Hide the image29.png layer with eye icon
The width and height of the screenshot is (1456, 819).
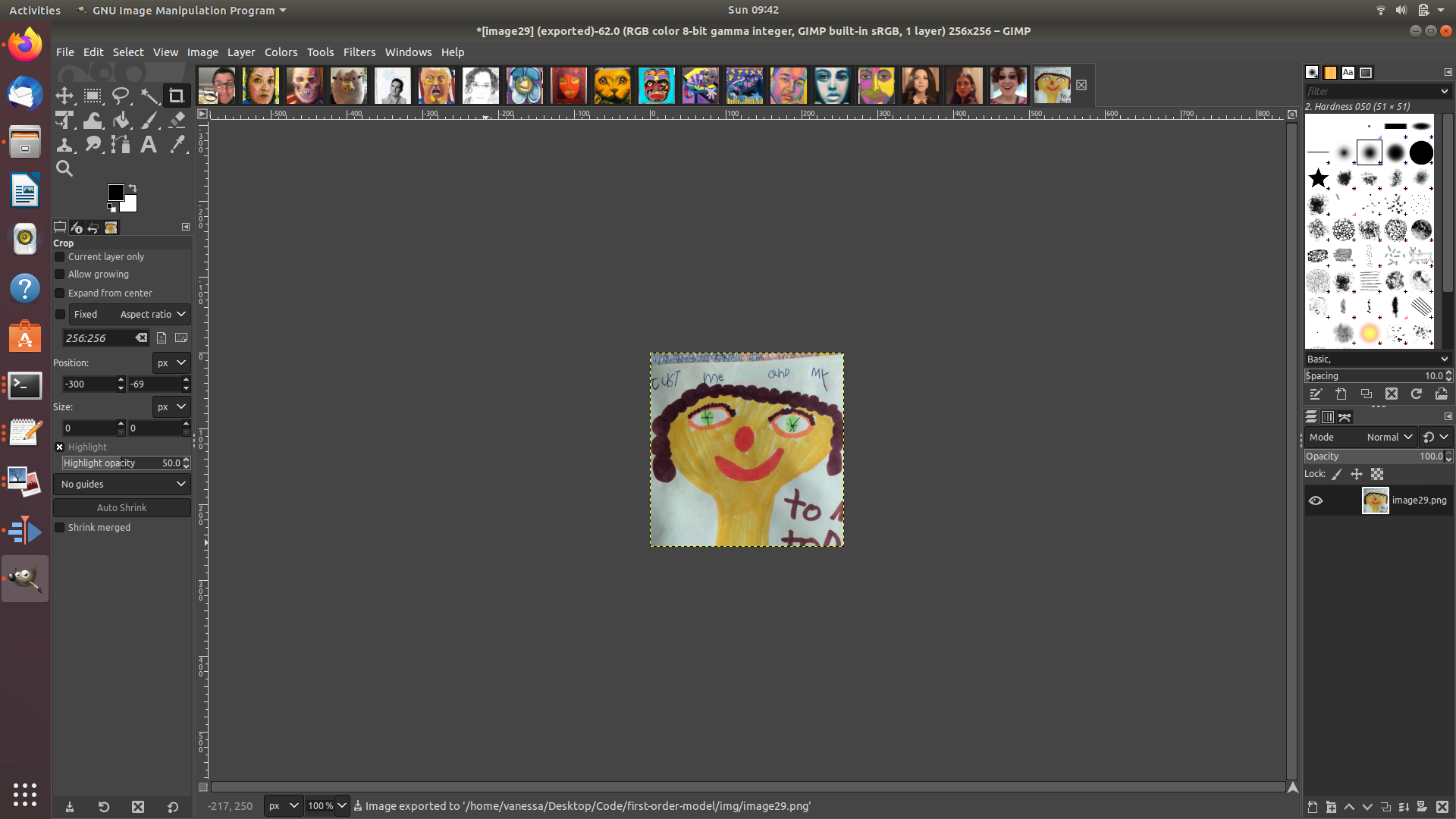(x=1316, y=500)
